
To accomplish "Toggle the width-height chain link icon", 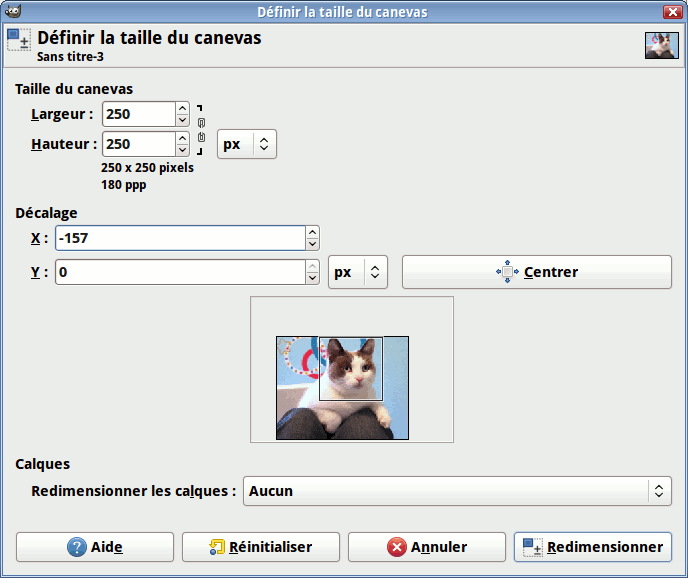I will 201,129.
